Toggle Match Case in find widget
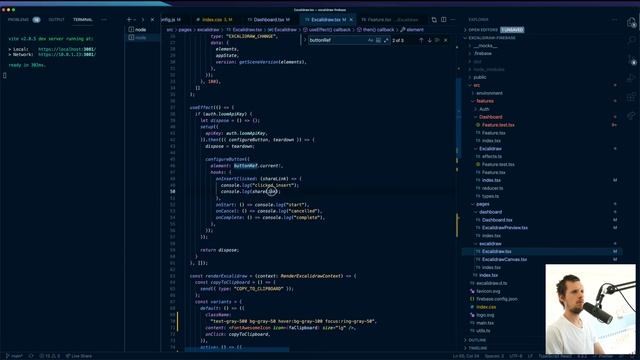The image size is (640, 360). (371, 40)
